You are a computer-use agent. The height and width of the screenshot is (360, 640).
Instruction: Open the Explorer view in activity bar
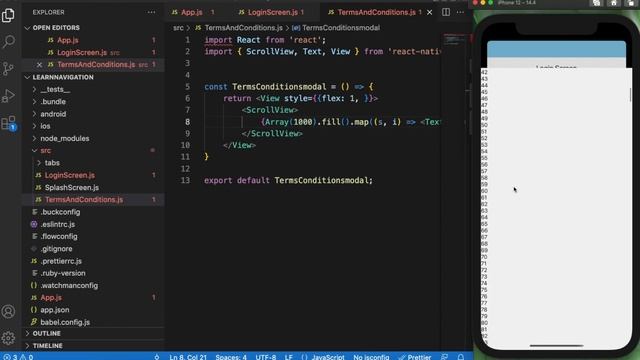(x=8, y=16)
